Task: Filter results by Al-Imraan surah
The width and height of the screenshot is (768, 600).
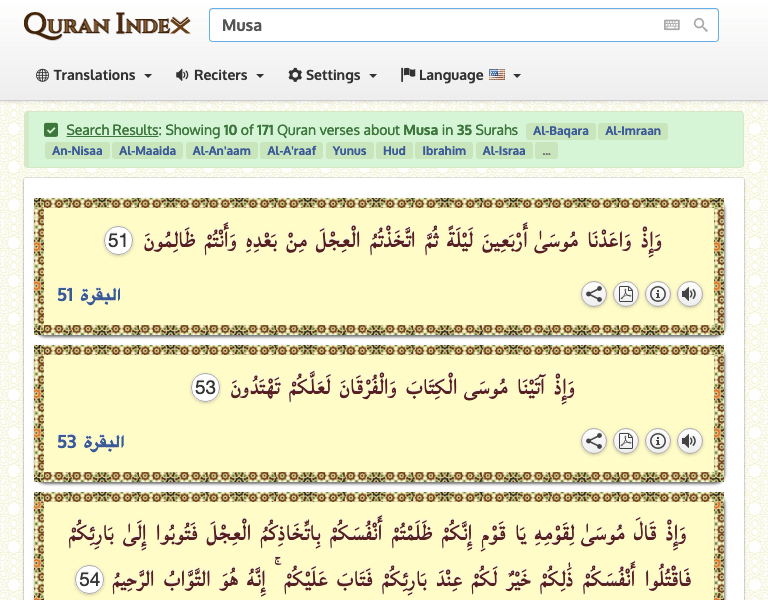Action: point(633,131)
